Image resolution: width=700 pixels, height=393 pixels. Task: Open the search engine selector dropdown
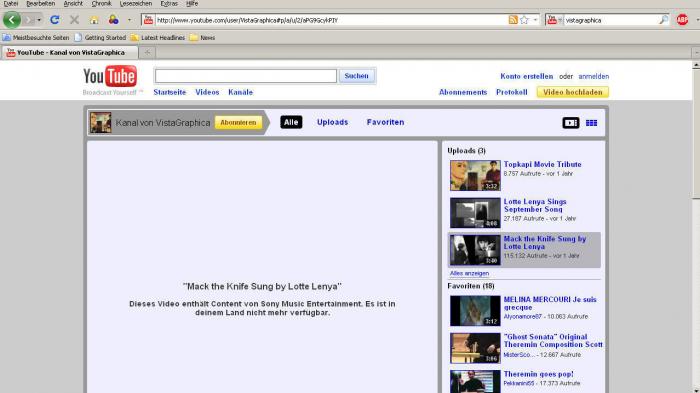point(554,20)
